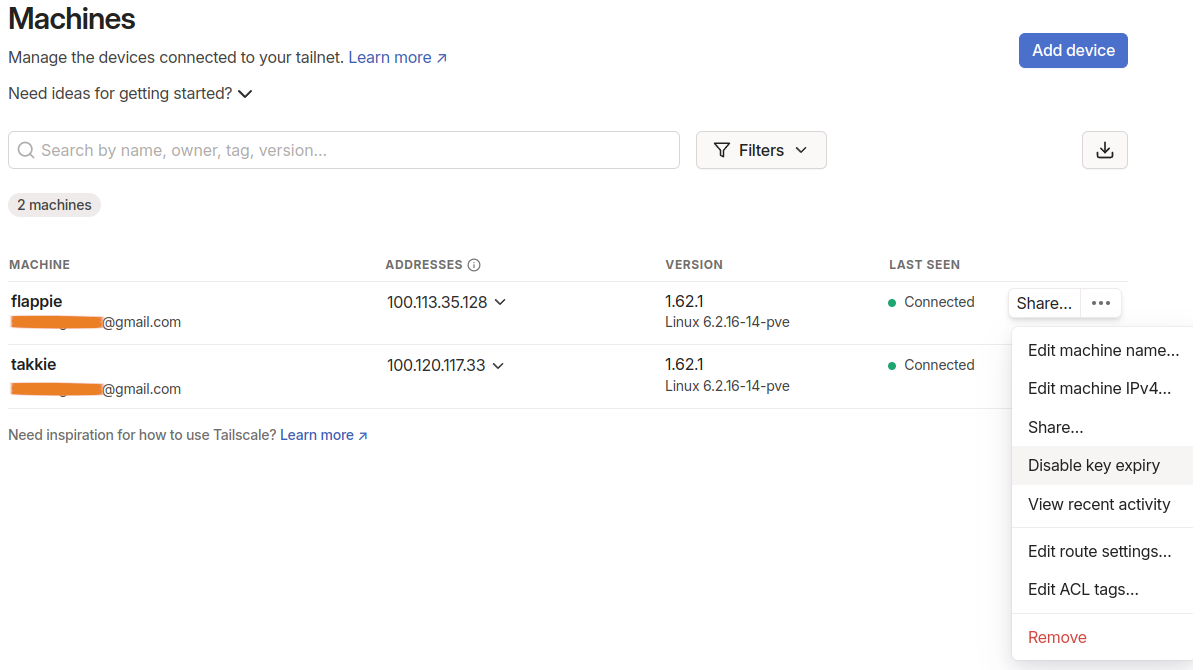1202x670 pixels.
Task: Select 'Edit machine IPv4...' menu entry
Action: (1103, 389)
